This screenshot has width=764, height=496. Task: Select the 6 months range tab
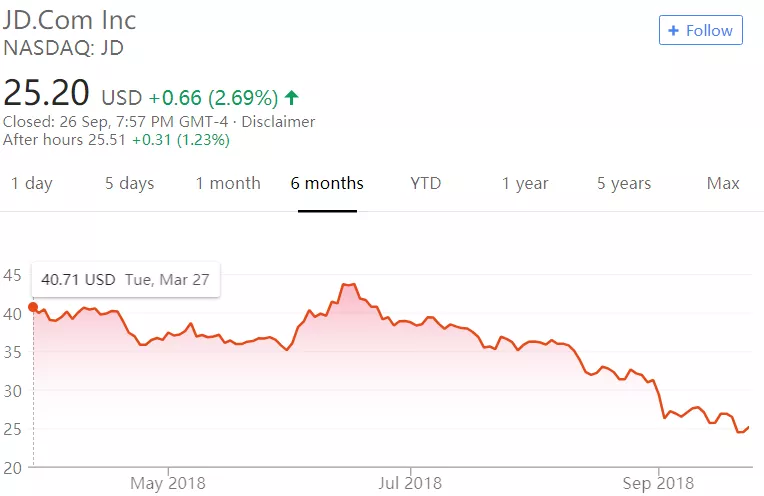click(327, 184)
